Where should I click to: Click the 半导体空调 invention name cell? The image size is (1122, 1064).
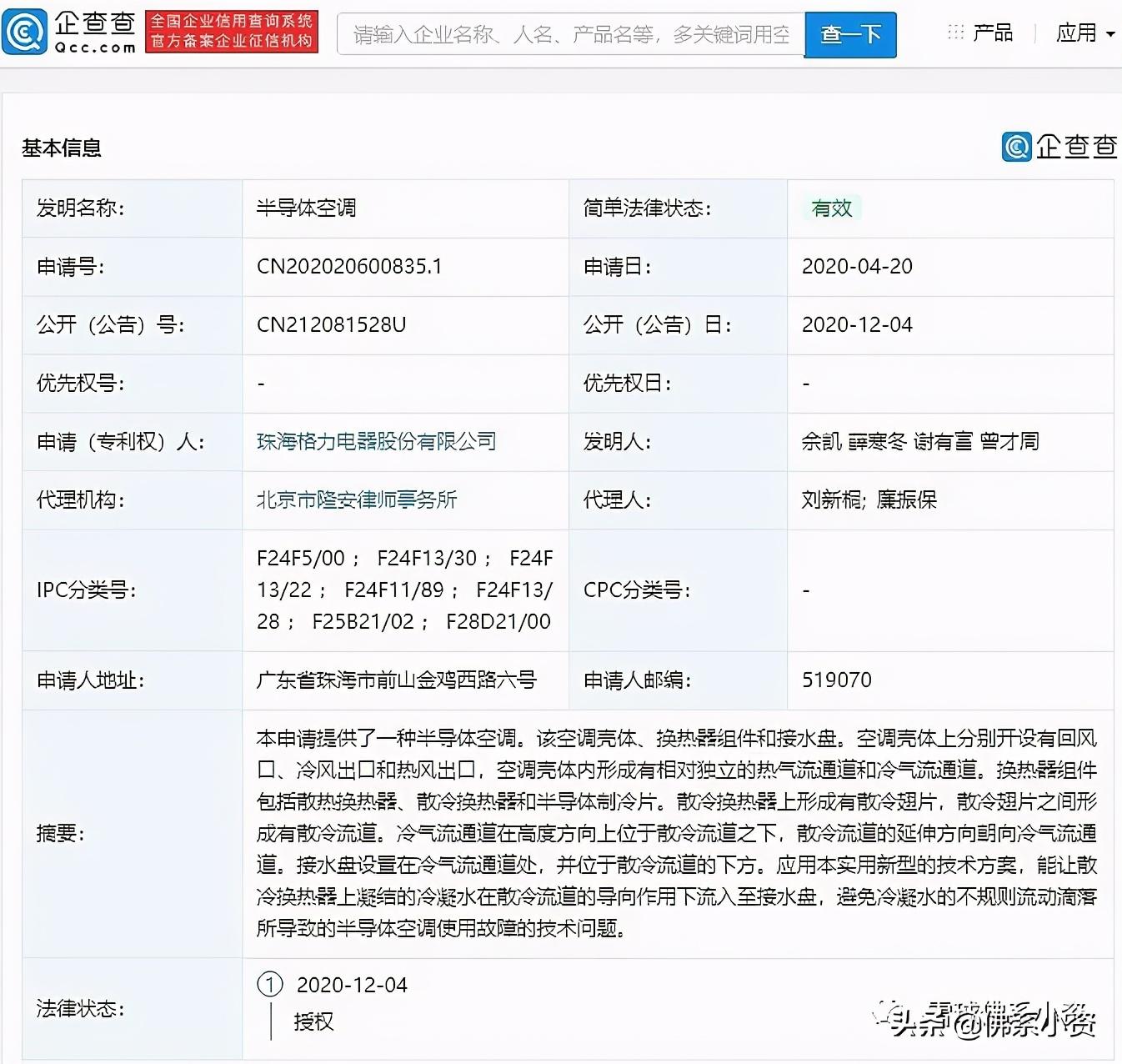[x=405, y=208]
